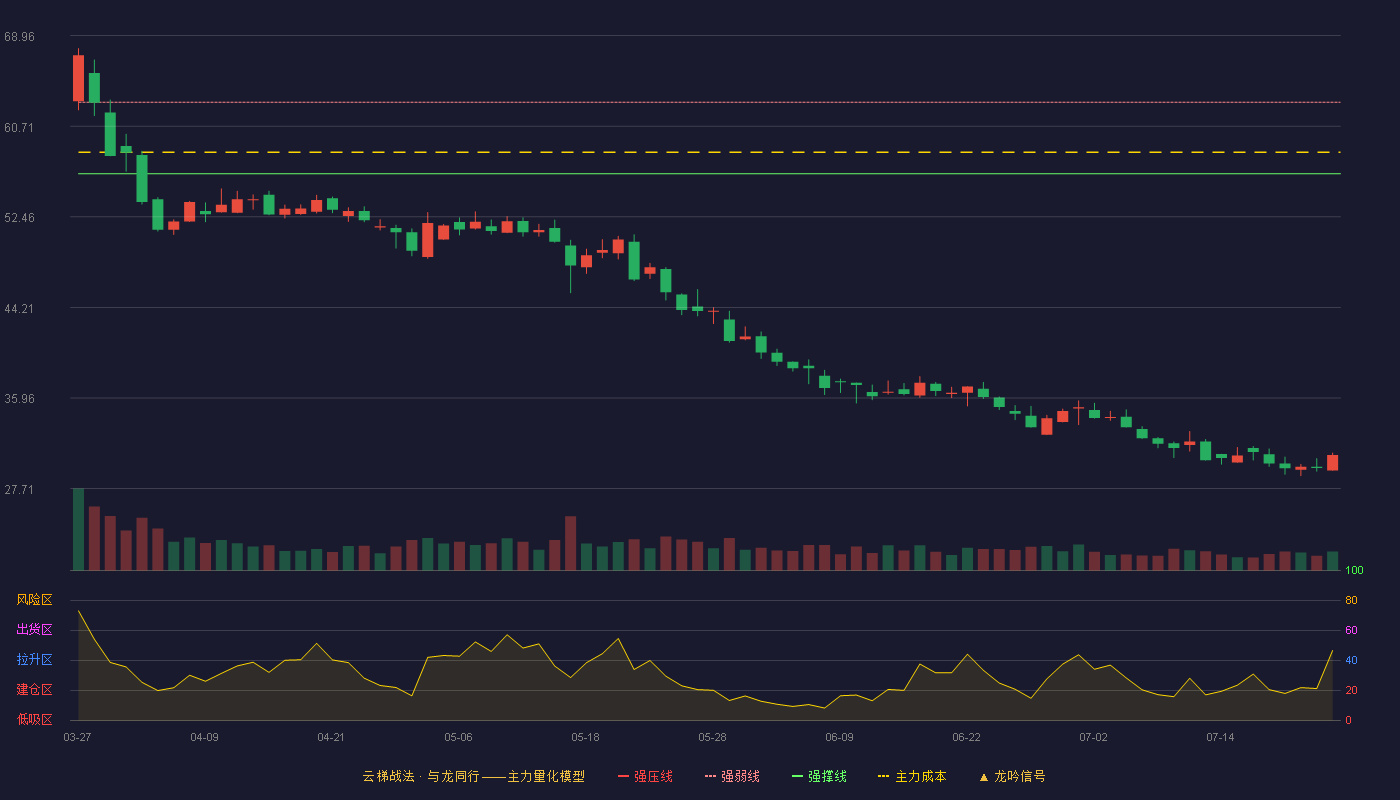Click the 建仓区 zone label
The image size is (1400, 800).
(x=34, y=690)
